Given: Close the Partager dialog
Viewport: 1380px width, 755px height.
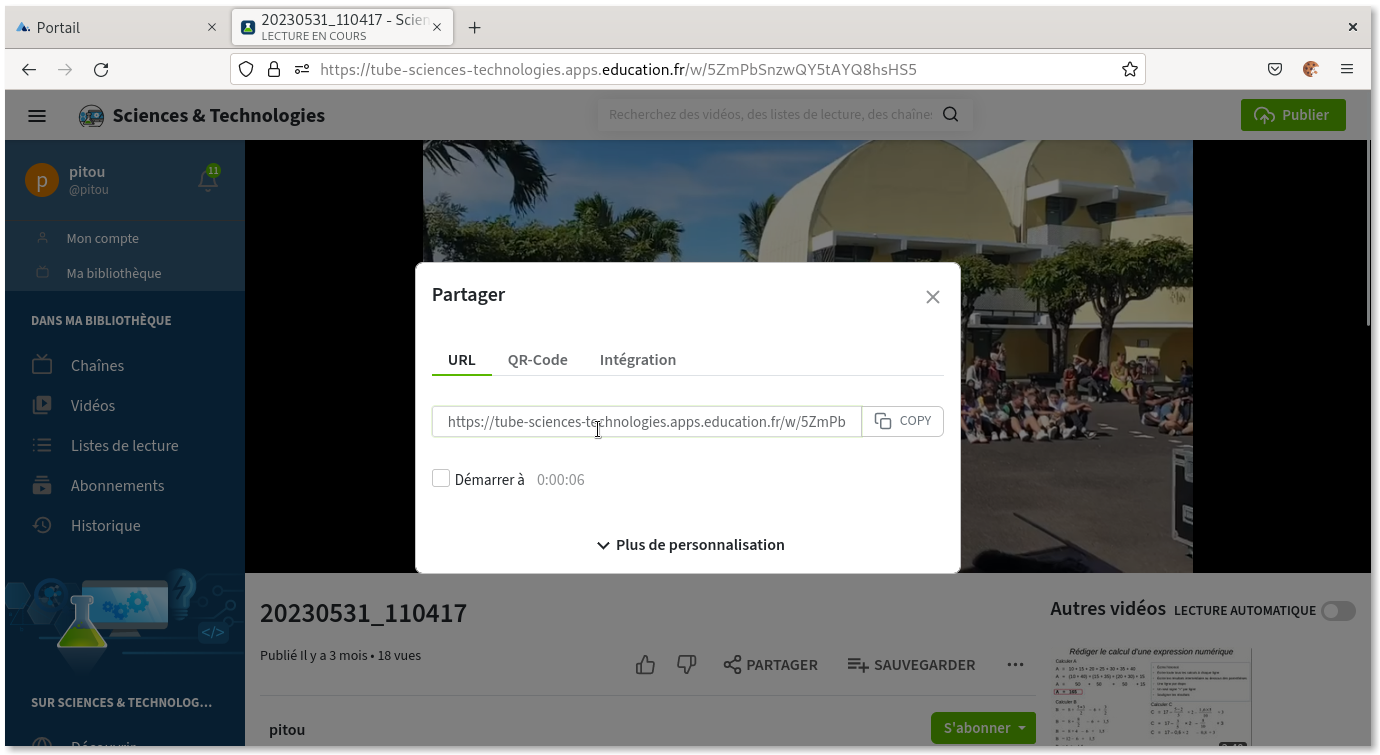Looking at the screenshot, I should point(932,297).
